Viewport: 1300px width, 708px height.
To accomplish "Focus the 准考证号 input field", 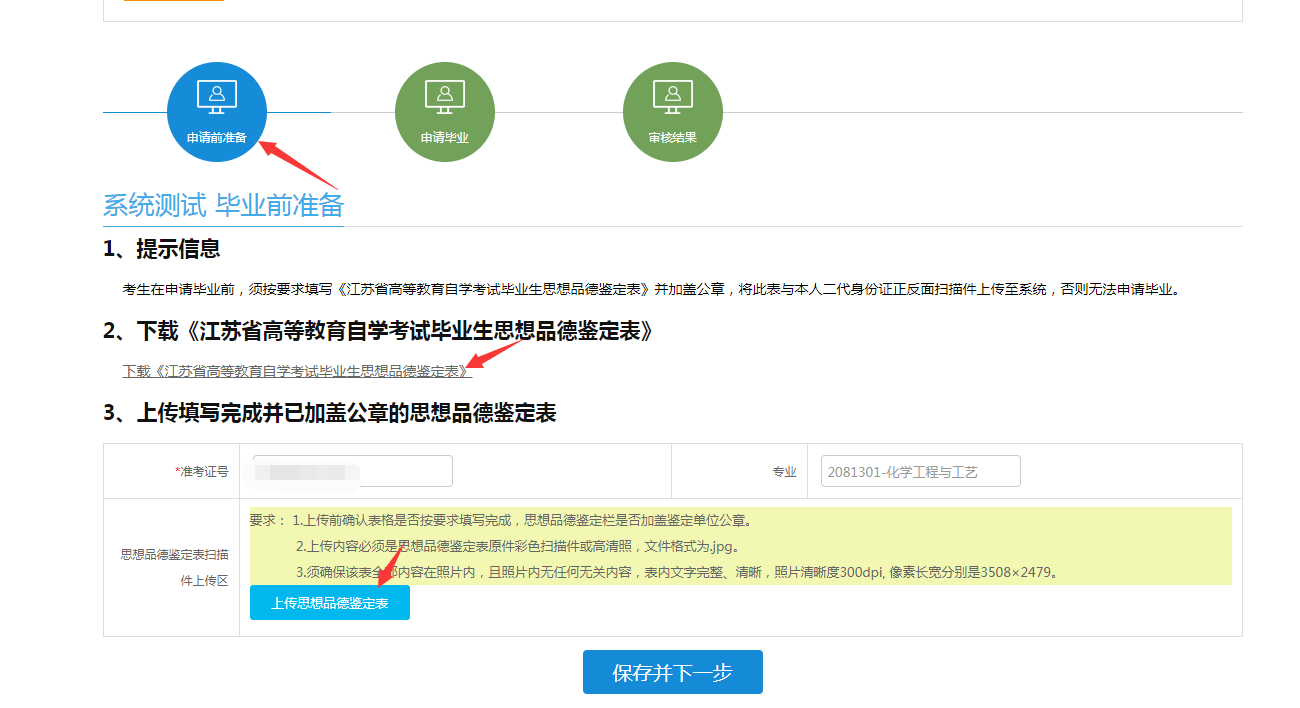I will (346, 471).
